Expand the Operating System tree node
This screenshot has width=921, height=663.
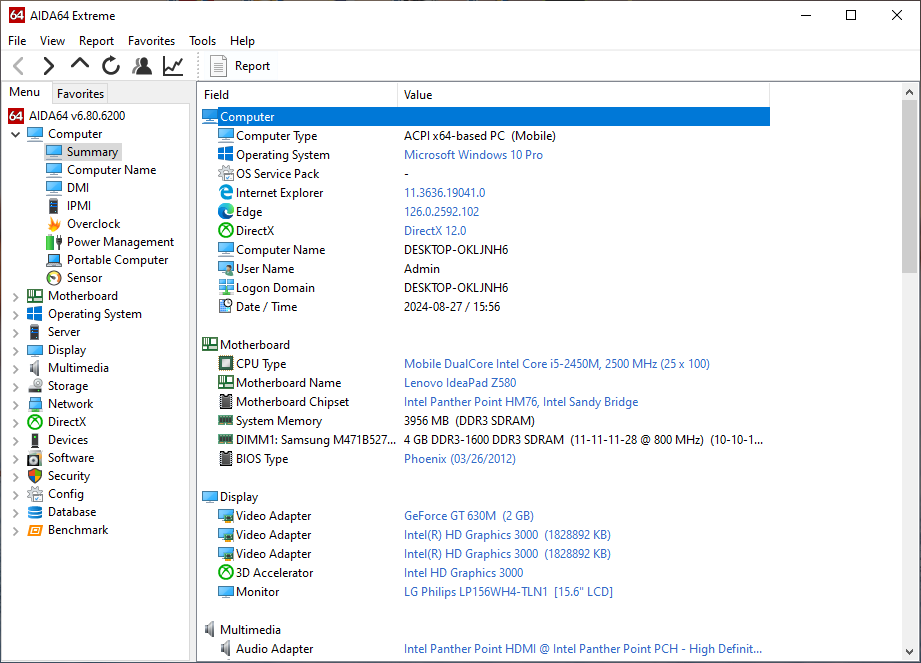point(16,315)
